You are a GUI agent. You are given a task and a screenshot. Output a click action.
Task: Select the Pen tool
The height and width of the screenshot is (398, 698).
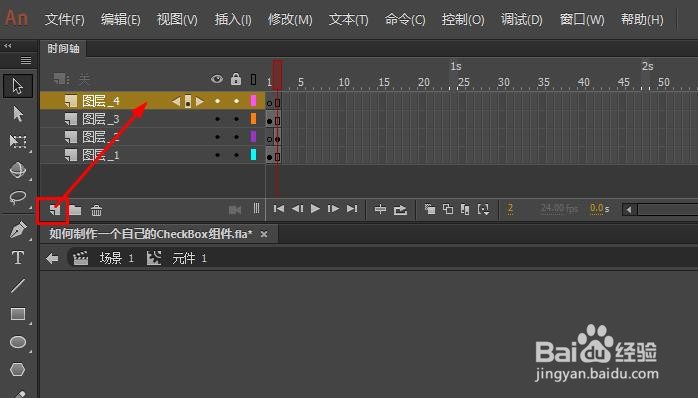click(x=18, y=230)
